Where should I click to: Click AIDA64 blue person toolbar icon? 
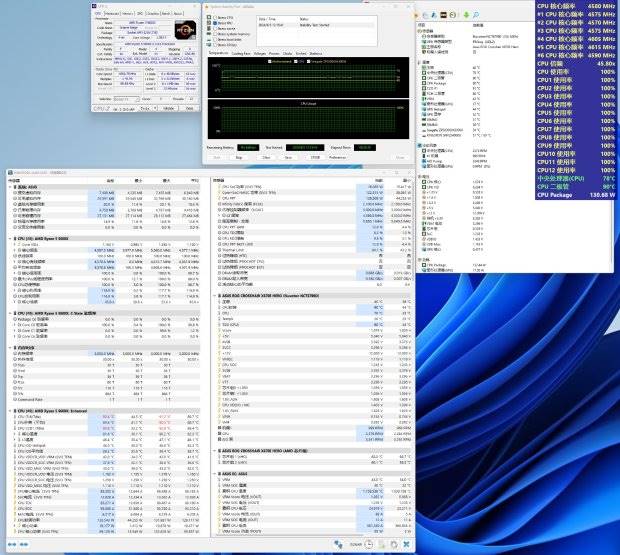(x=434, y=15)
